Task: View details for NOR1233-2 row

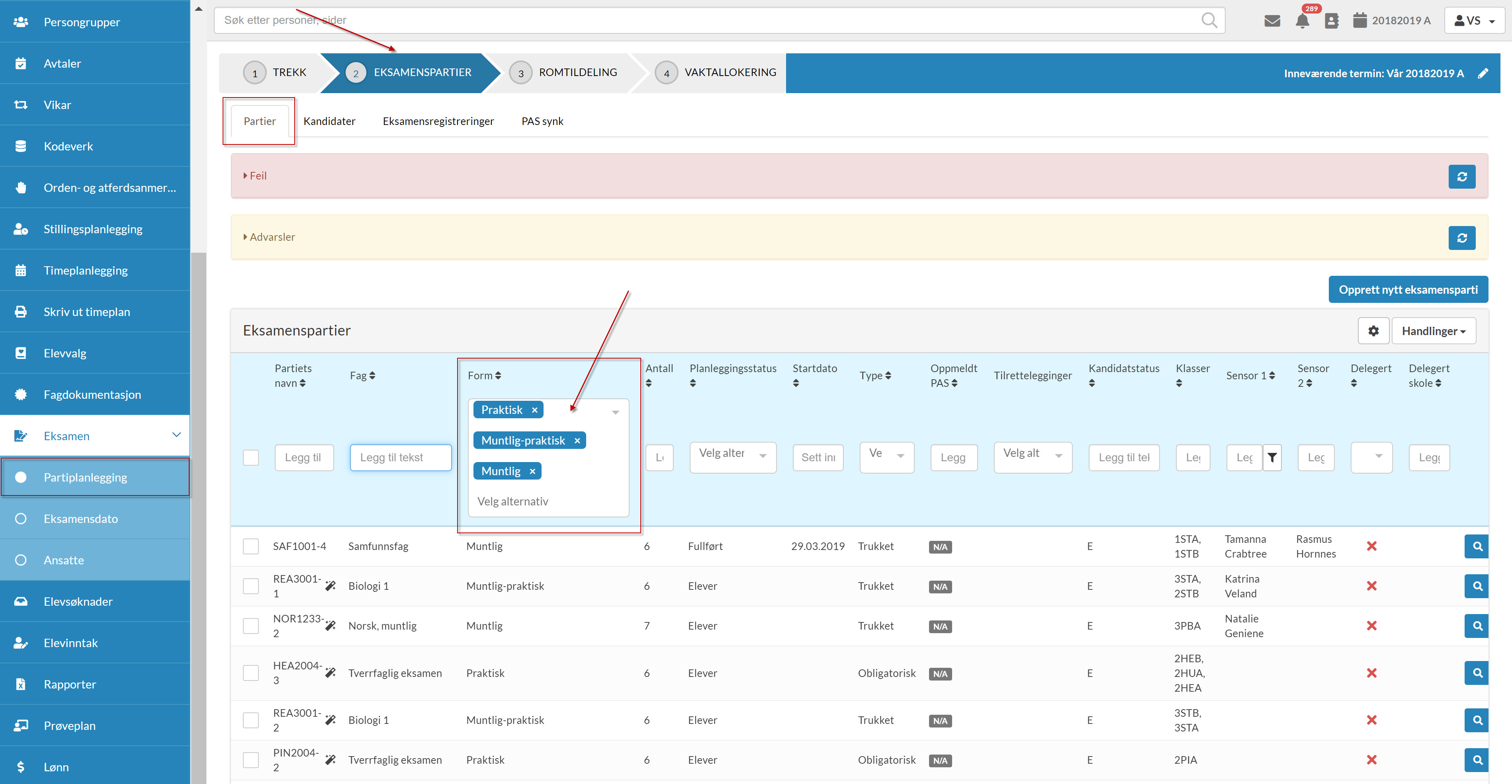Action: [x=1477, y=626]
